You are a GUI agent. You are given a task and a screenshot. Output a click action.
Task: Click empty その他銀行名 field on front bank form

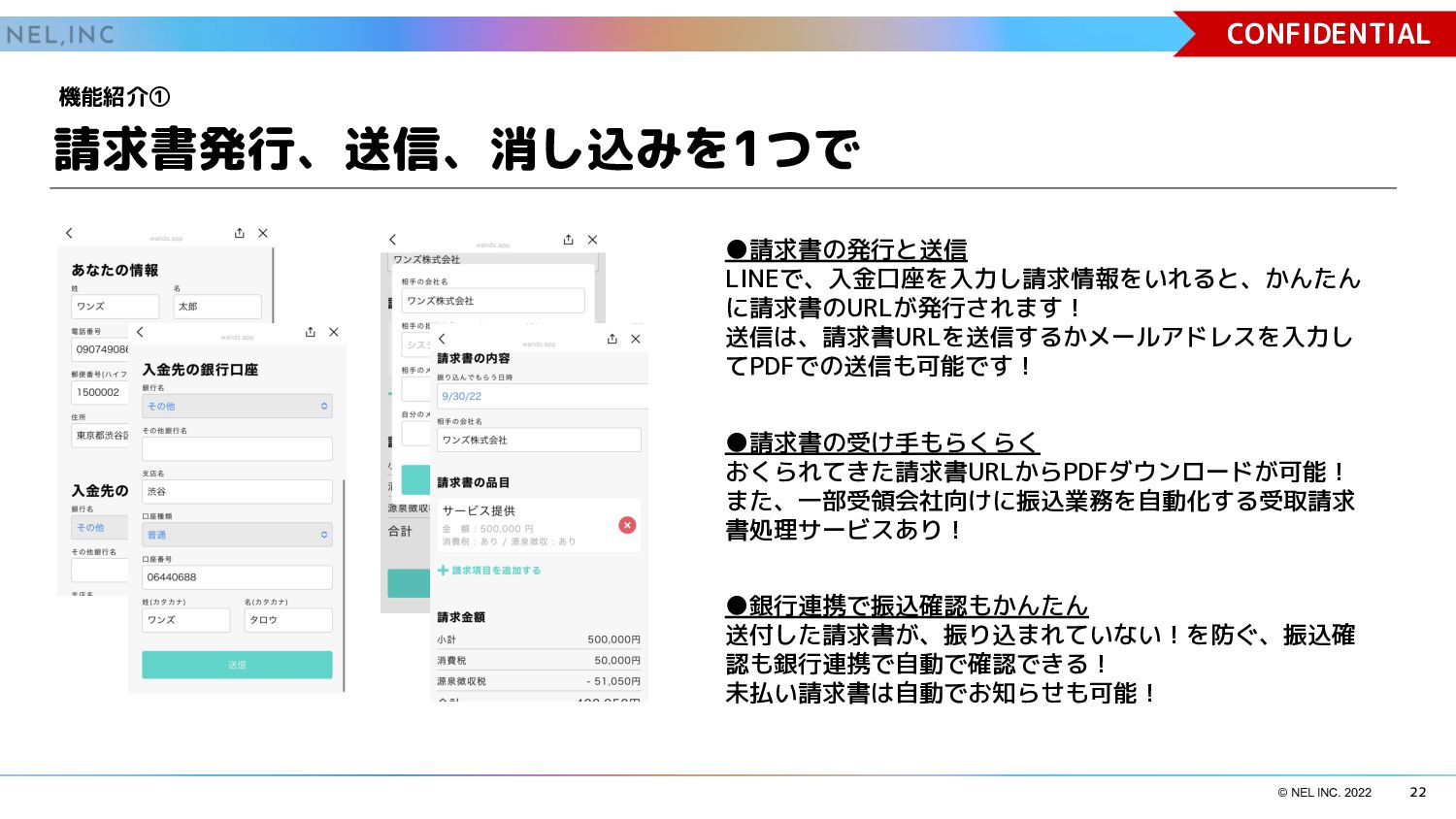[237, 448]
